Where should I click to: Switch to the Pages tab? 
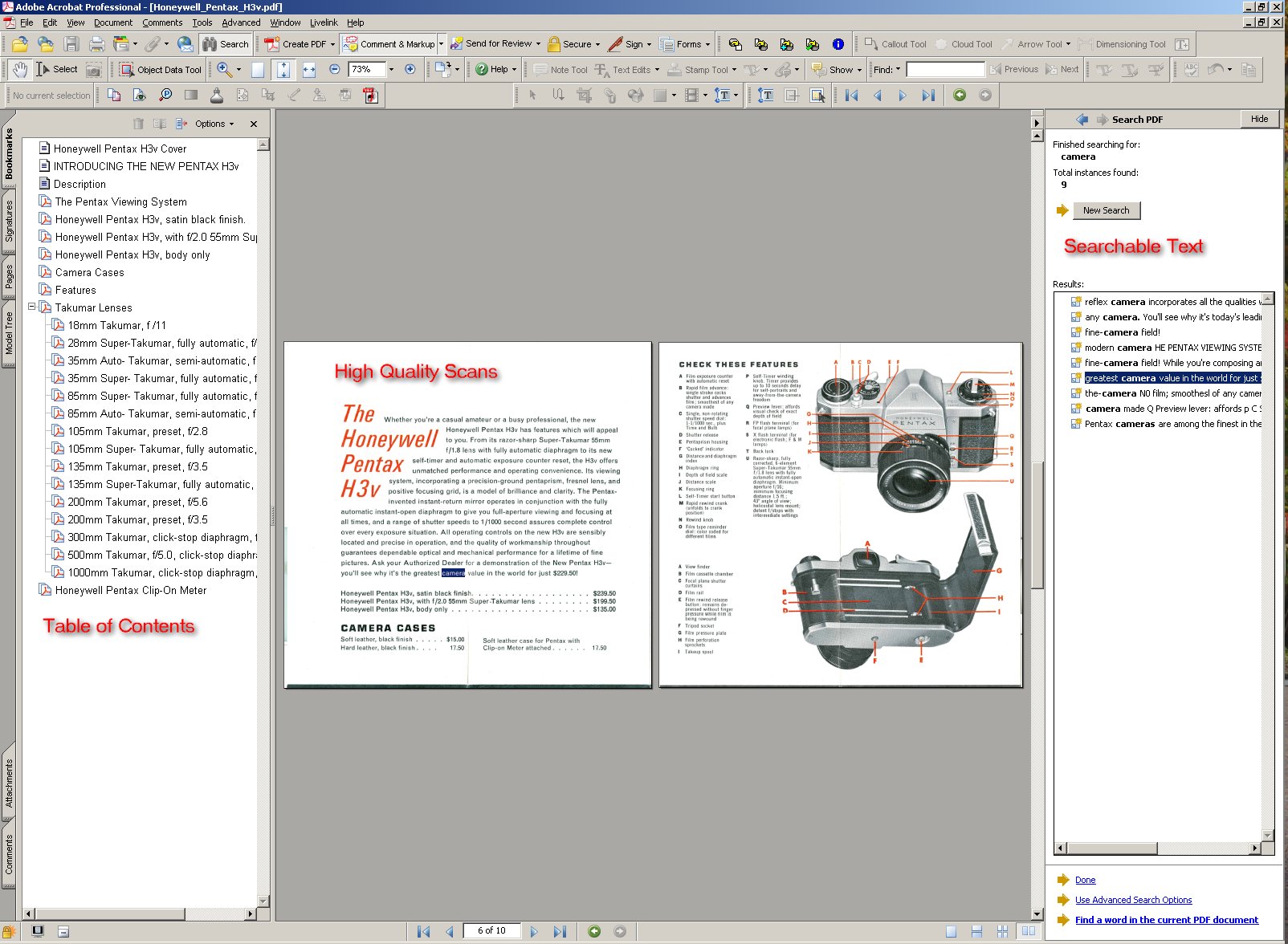pyautogui.click(x=9, y=276)
